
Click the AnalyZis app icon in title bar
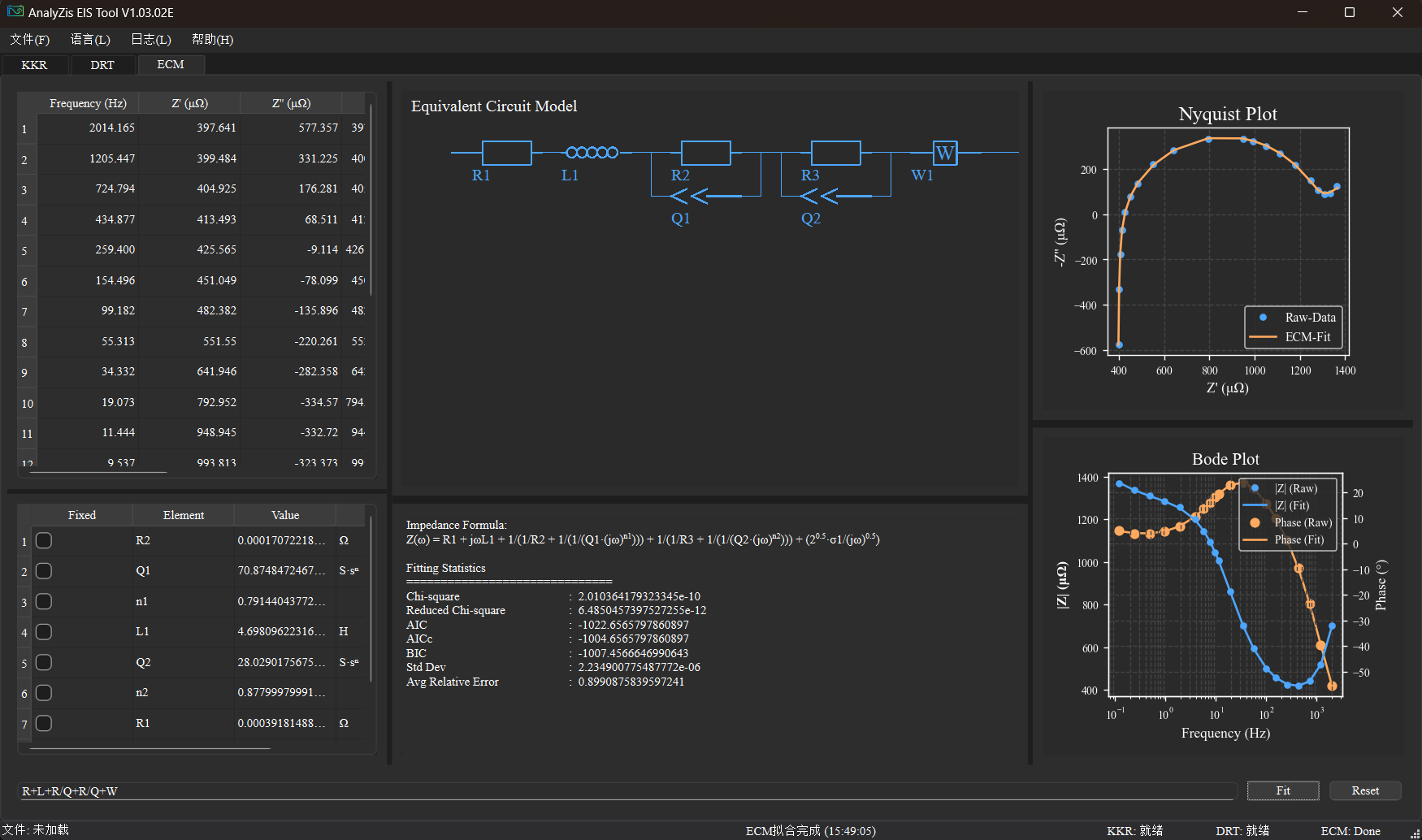[x=15, y=12]
